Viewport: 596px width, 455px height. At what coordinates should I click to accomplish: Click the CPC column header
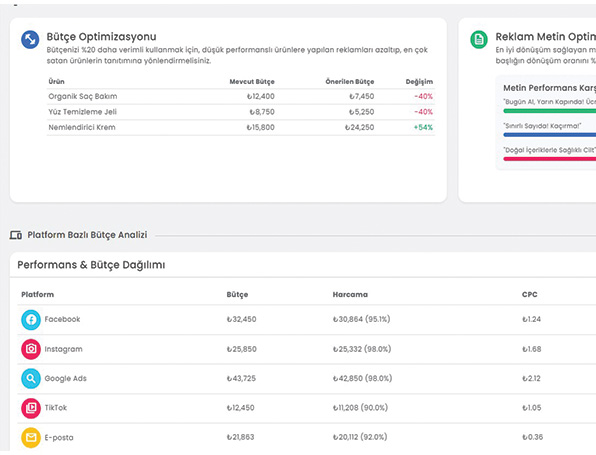point(529,295)
